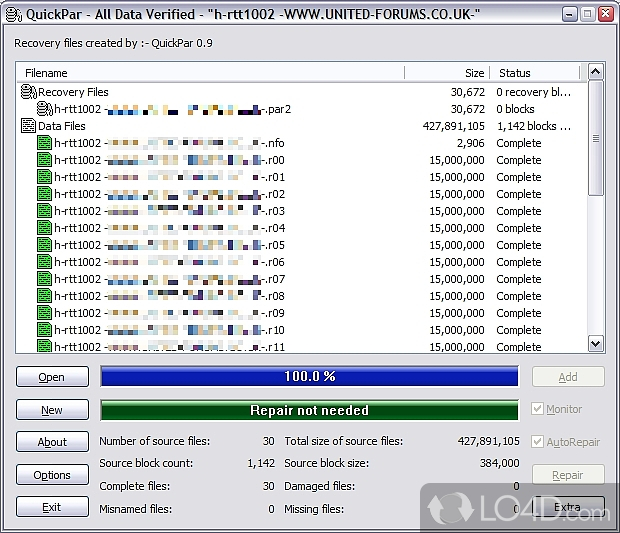620x533 pixels.
Task: Click the green Repair not needed bar
Action: pos(309,410)
